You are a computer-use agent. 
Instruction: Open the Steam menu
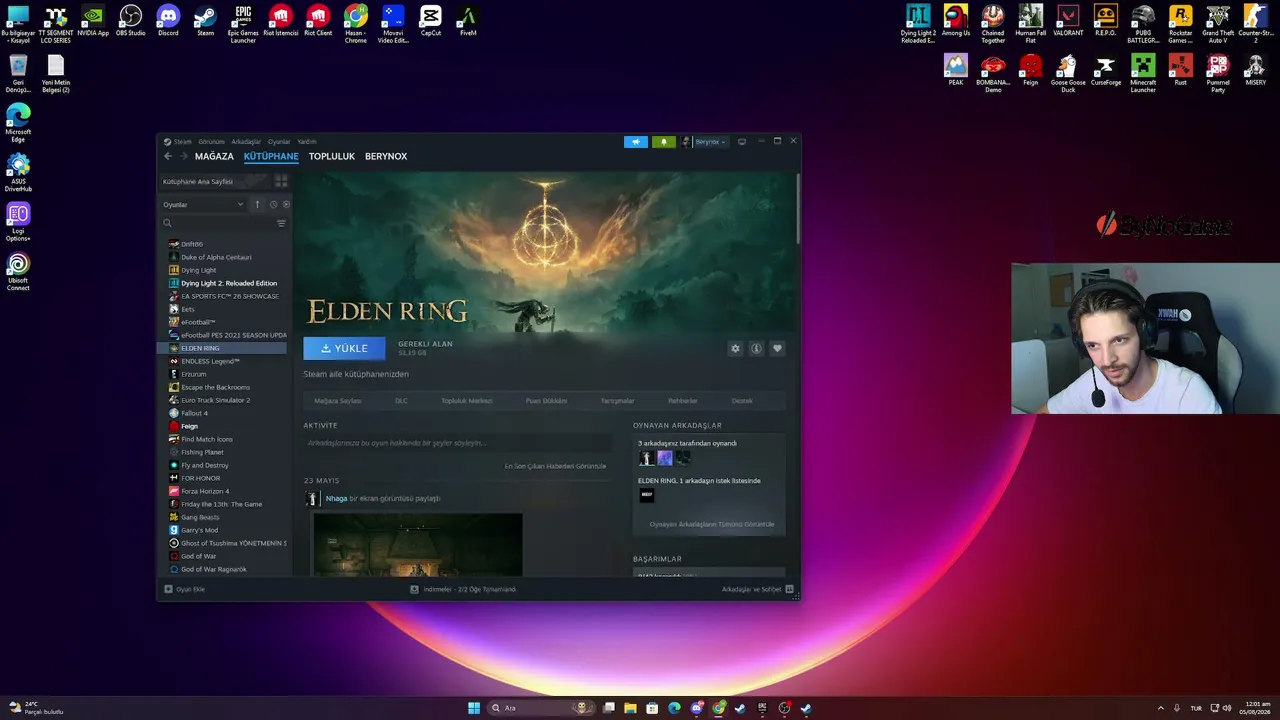click(x=183, y=142)
